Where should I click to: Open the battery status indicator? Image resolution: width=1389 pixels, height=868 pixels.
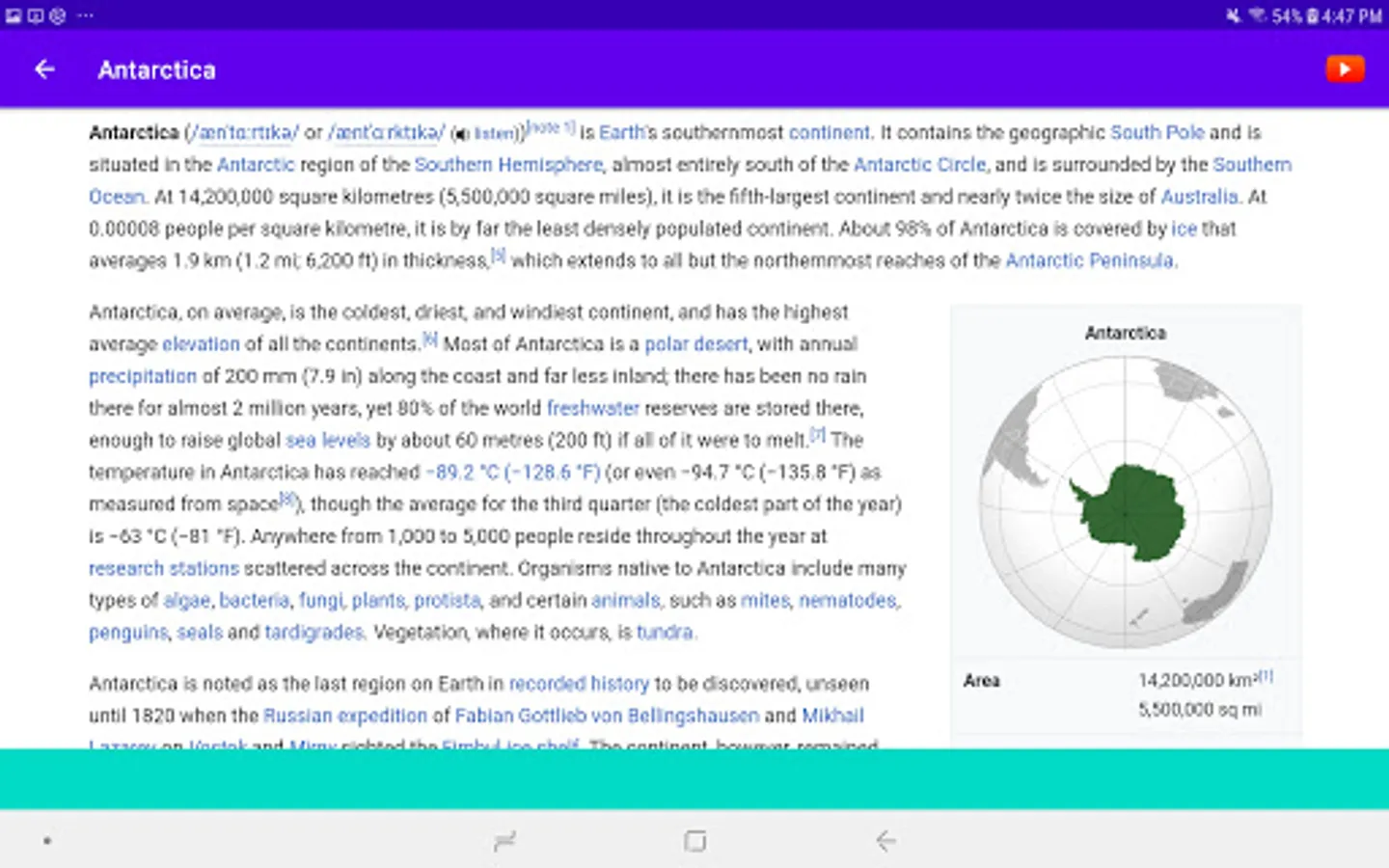pos(1311,16)
